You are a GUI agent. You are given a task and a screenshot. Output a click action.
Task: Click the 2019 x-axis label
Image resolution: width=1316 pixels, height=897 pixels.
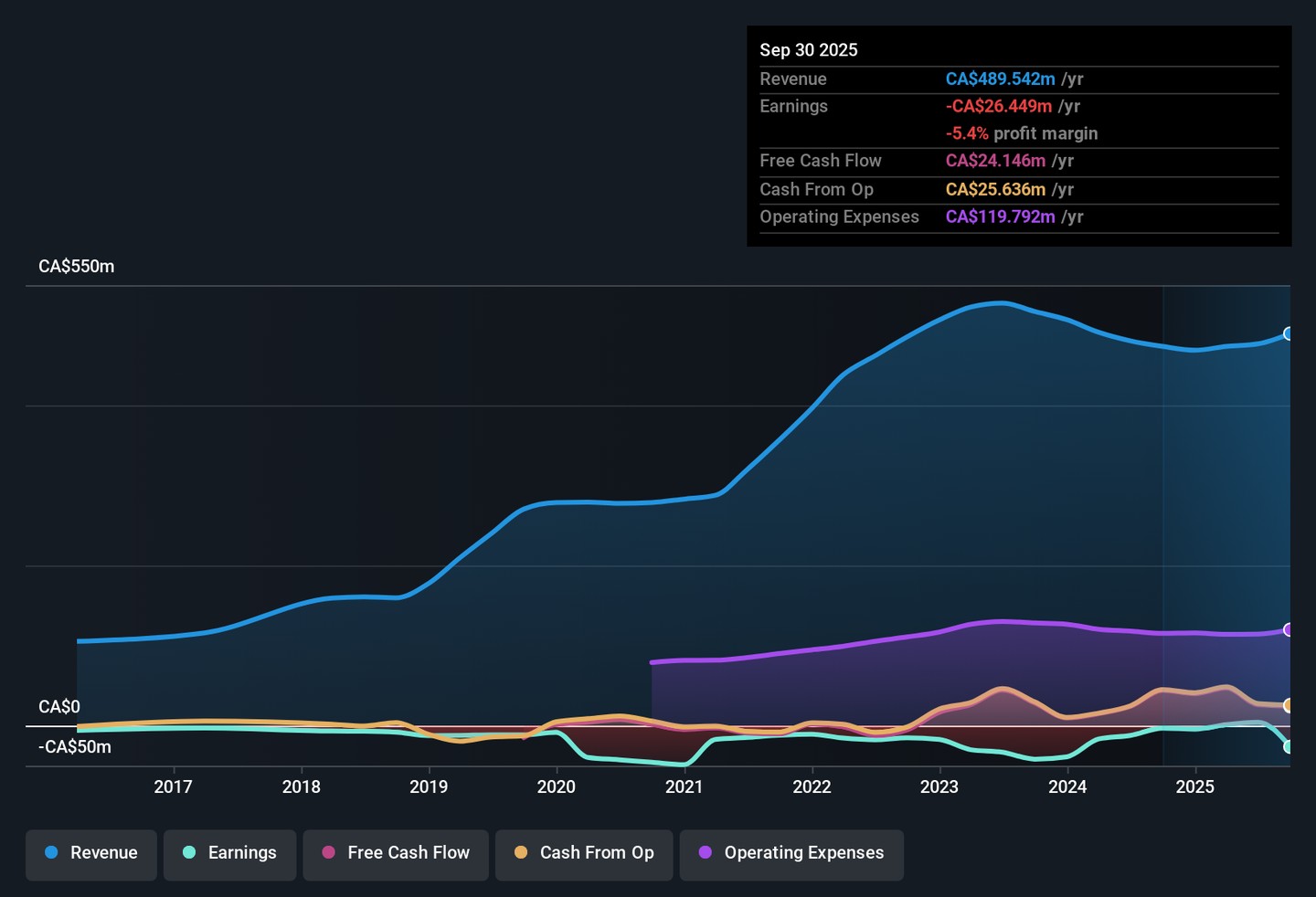point(429,787)
